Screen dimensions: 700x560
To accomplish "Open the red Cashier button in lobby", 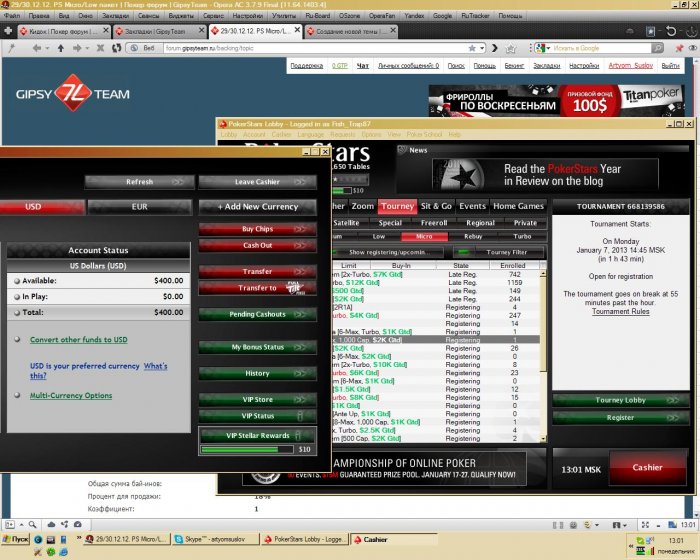I will pyautogui.click(x=647, y=468).
